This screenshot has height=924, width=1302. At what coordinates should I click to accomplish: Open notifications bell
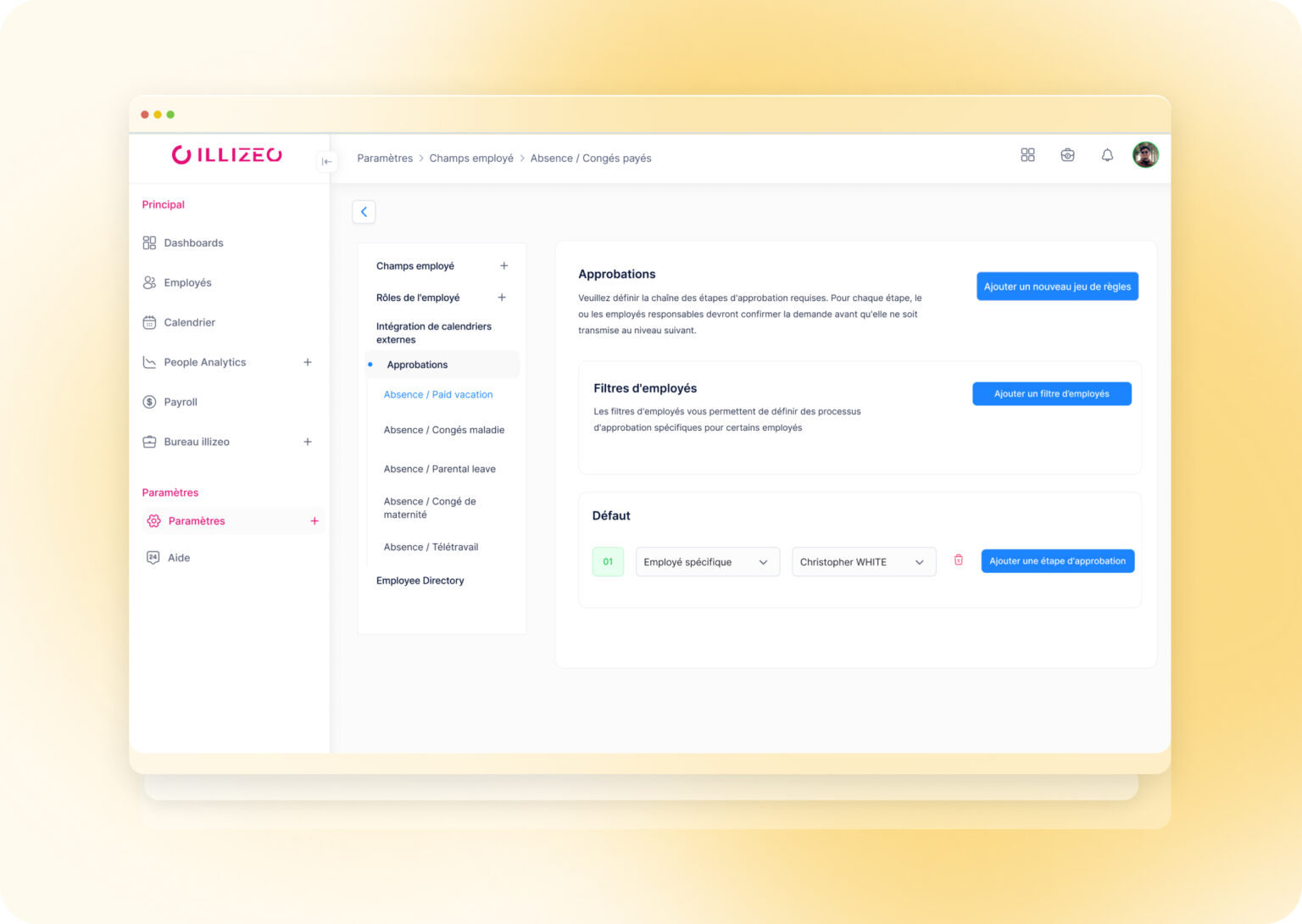click(1107, 155)
